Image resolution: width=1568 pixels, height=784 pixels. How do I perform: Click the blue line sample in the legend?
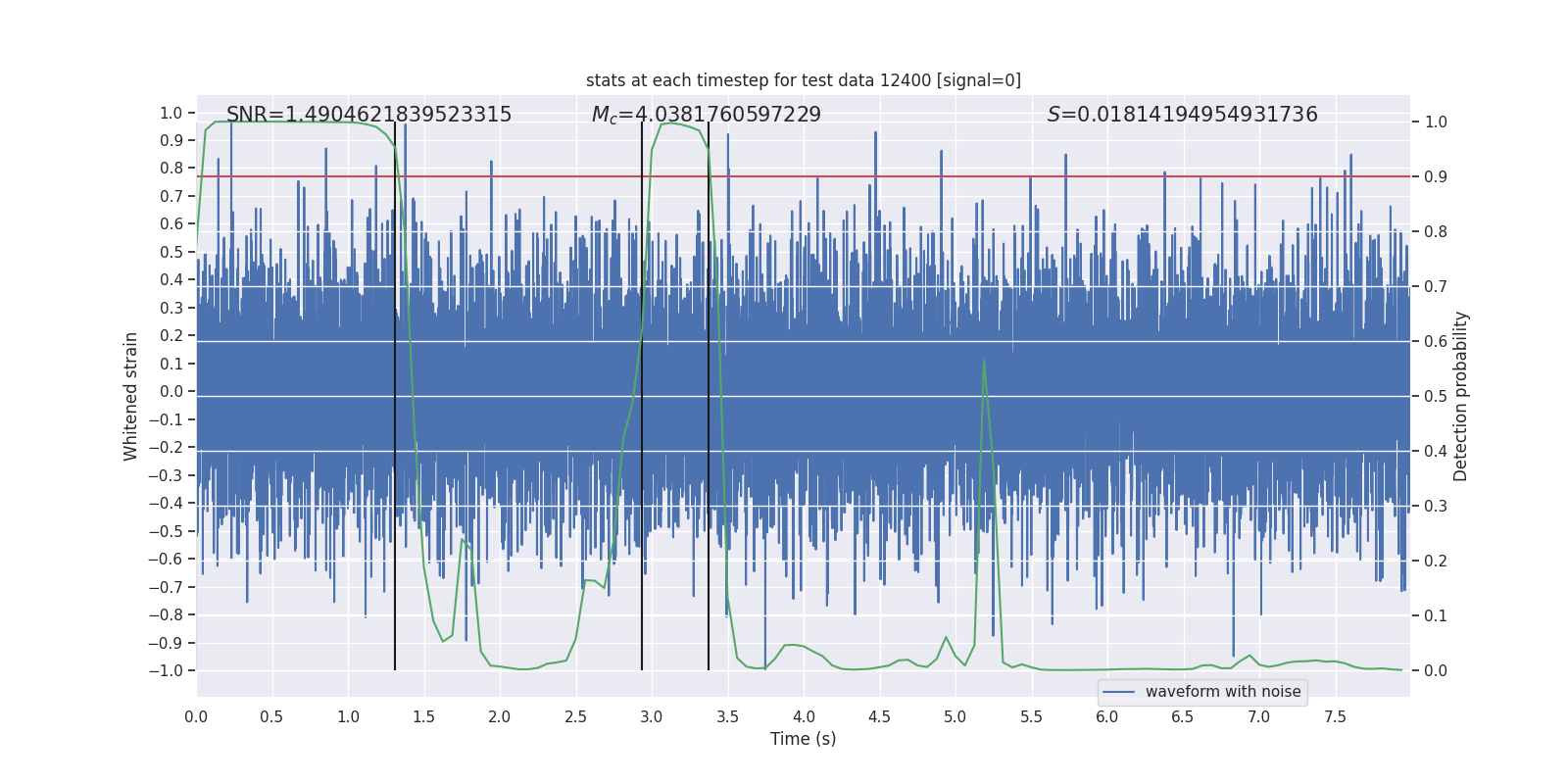[x=1119, y=692]
